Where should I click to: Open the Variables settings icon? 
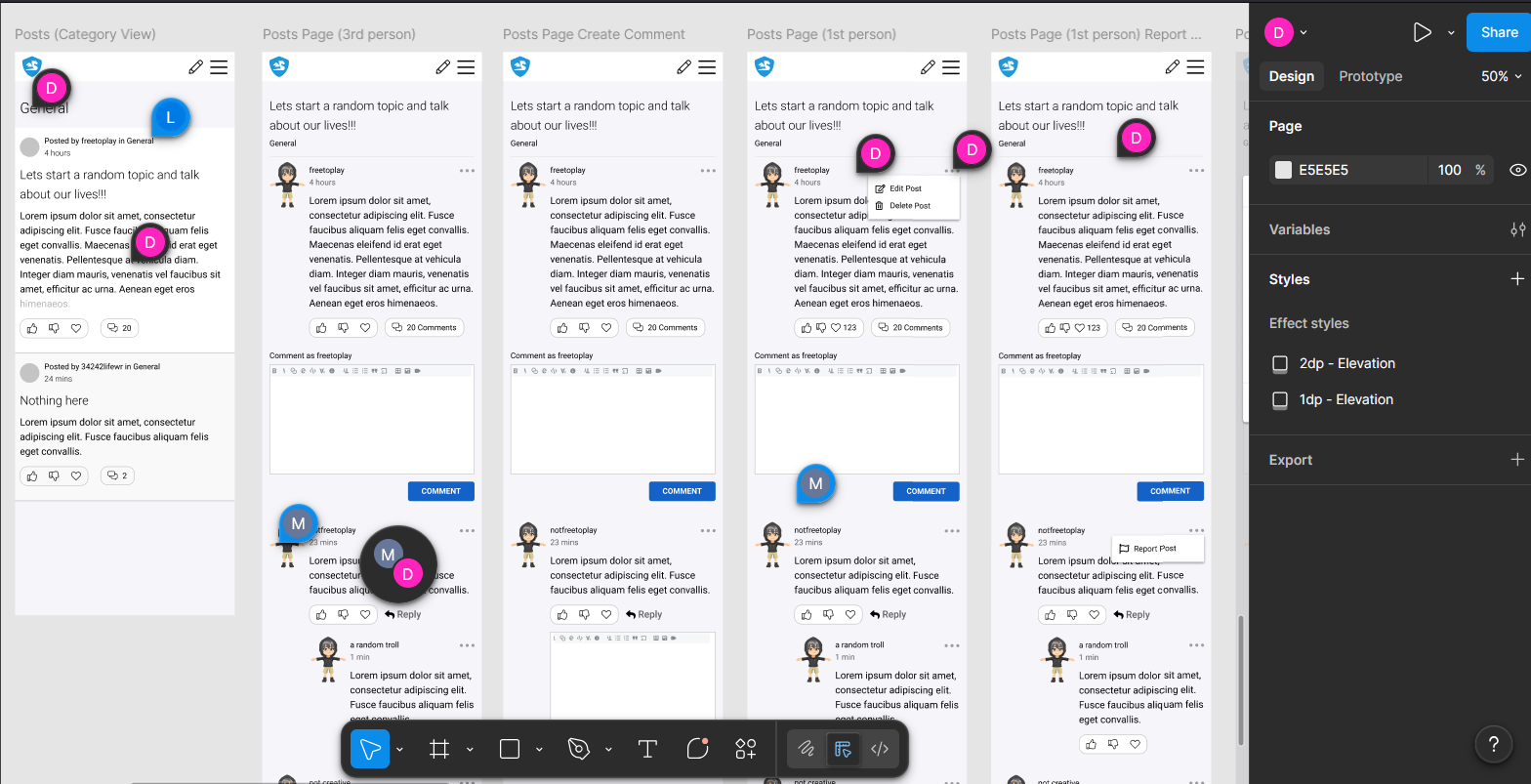point(1517,229)
